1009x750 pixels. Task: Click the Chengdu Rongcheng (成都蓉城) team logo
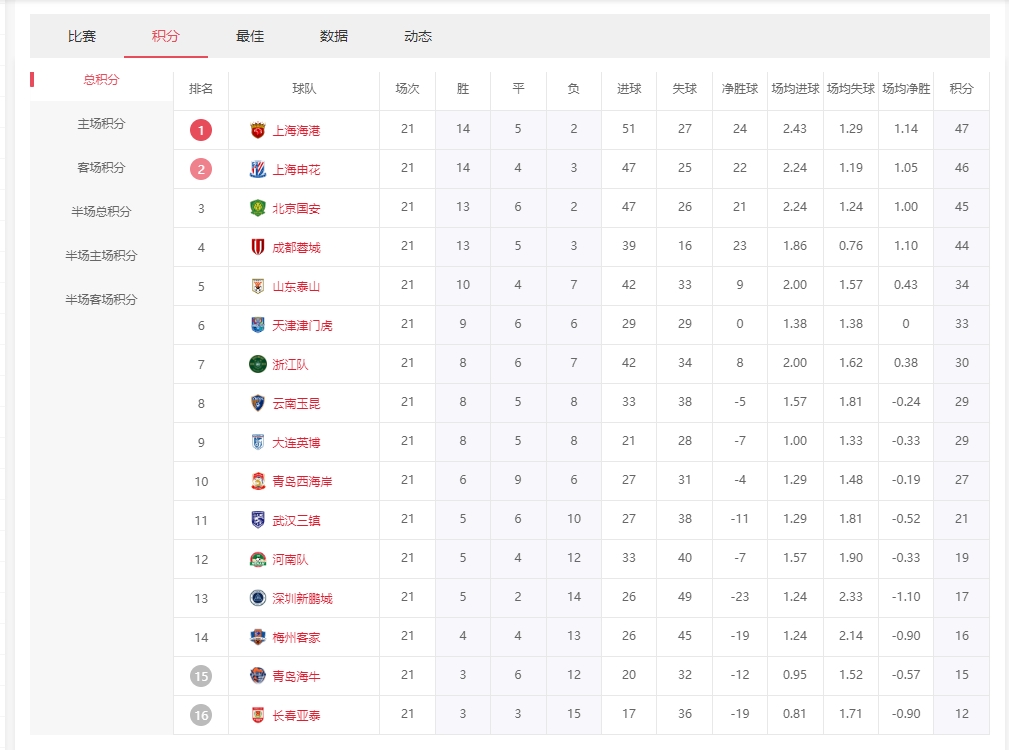point(258,247)
